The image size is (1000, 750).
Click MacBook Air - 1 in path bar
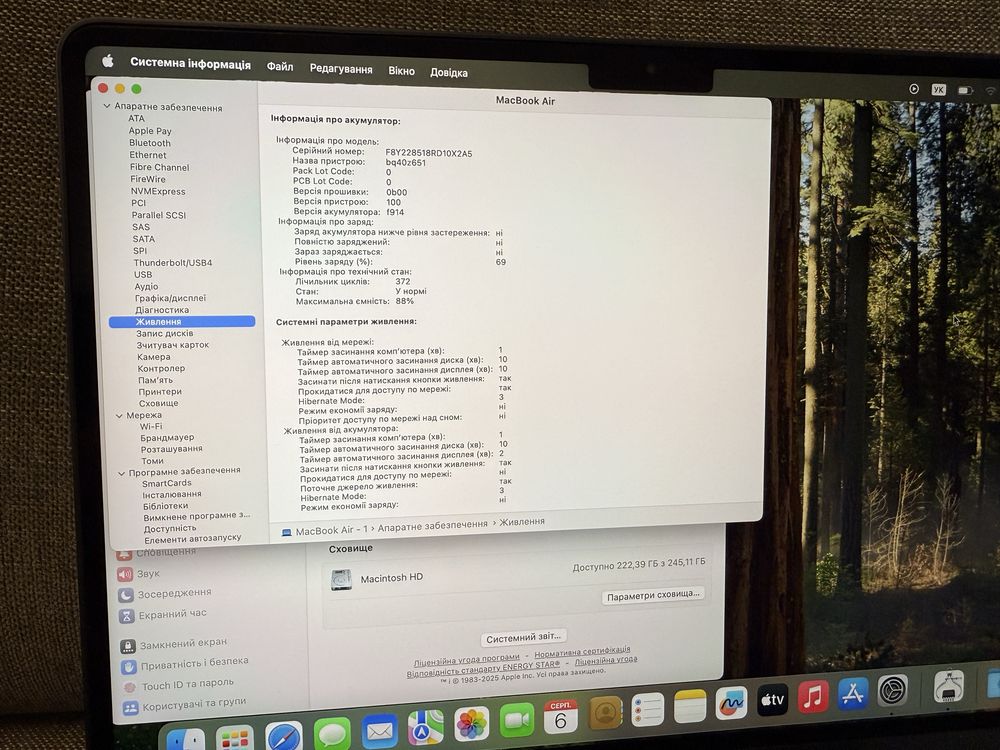332,530
